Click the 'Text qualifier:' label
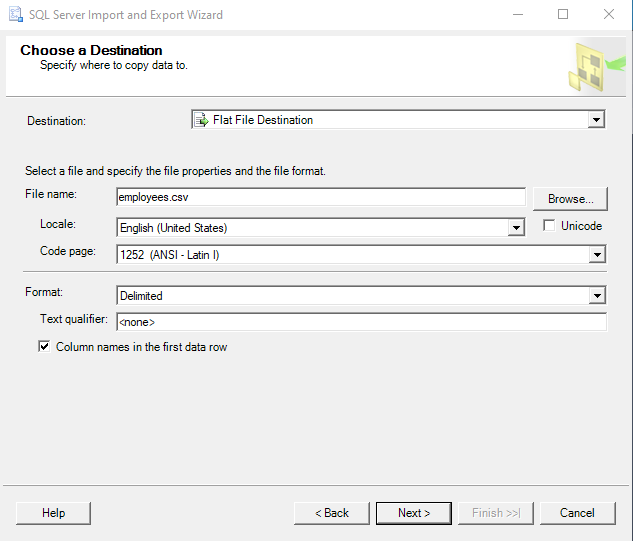The width and height of the screenshot is (633, 541). coord(74,319)
